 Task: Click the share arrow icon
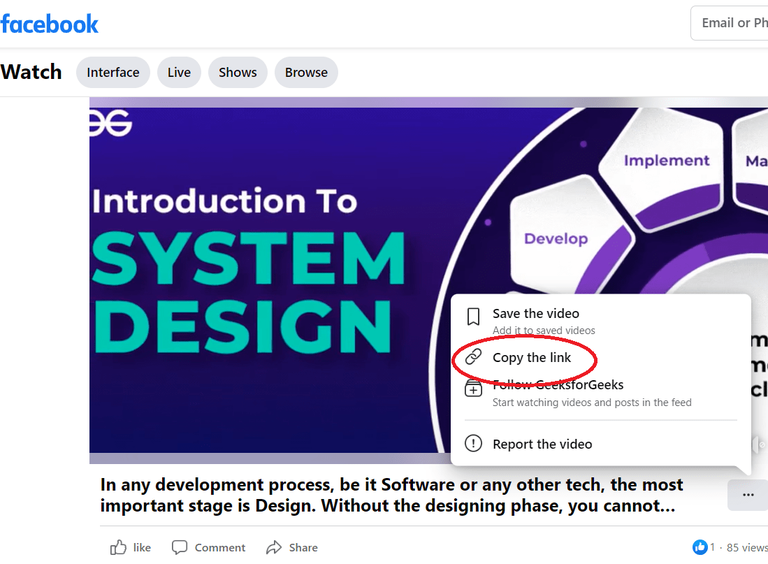(x=274, y=547)
